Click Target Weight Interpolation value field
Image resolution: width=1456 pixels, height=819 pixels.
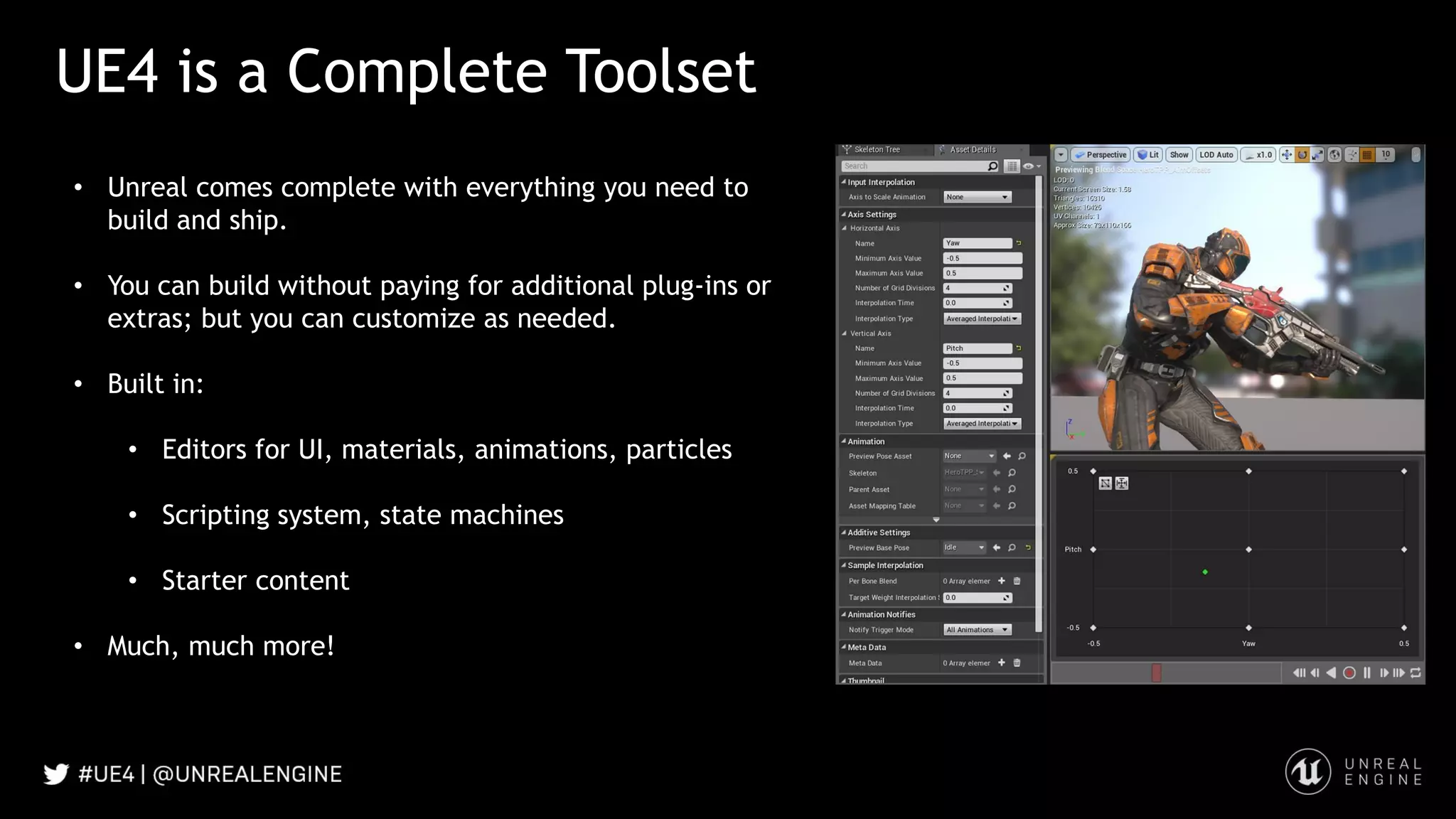(x=978, y=598)
